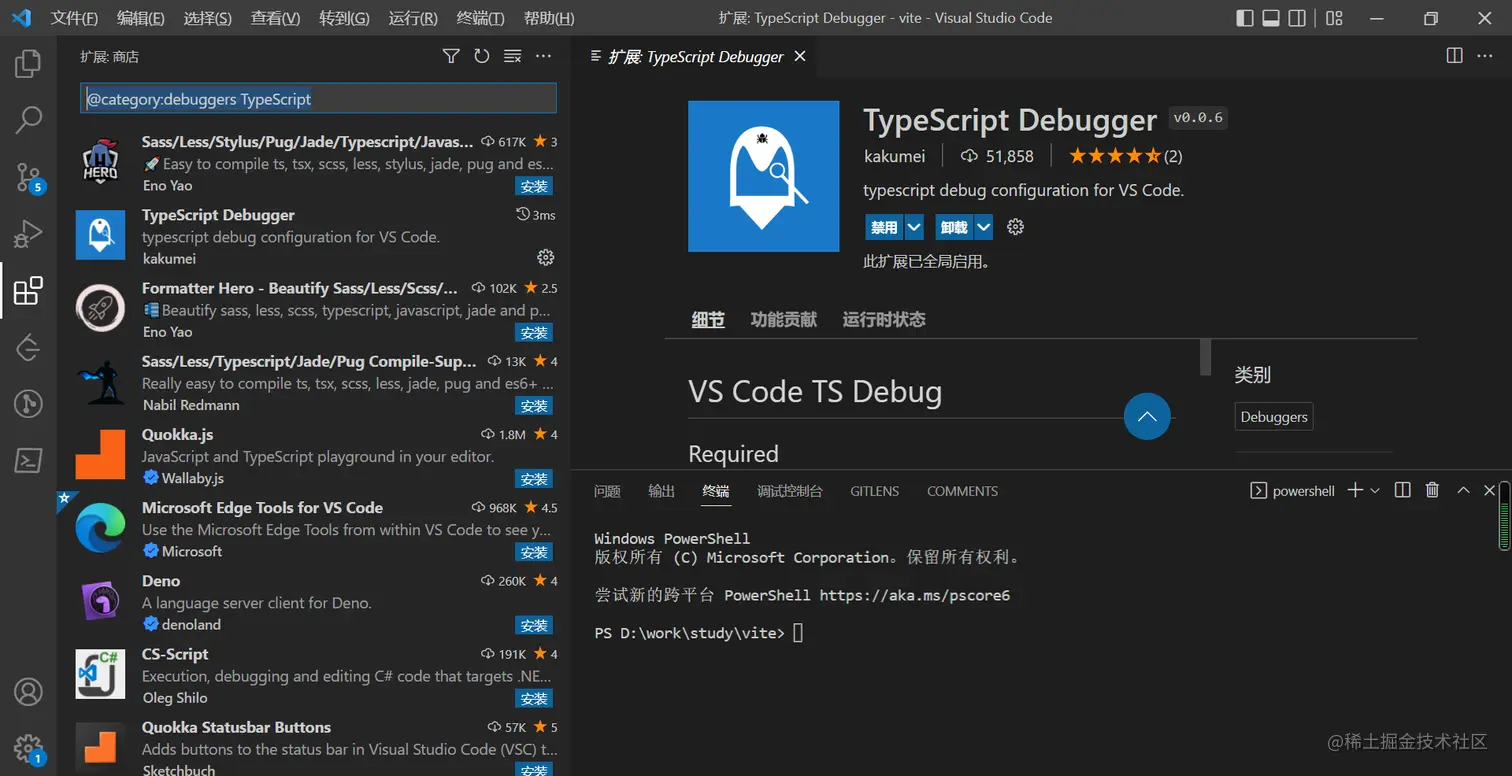Select the Extensions view icon
Screen dimensions: 1512x776
[x=28, y=291]
